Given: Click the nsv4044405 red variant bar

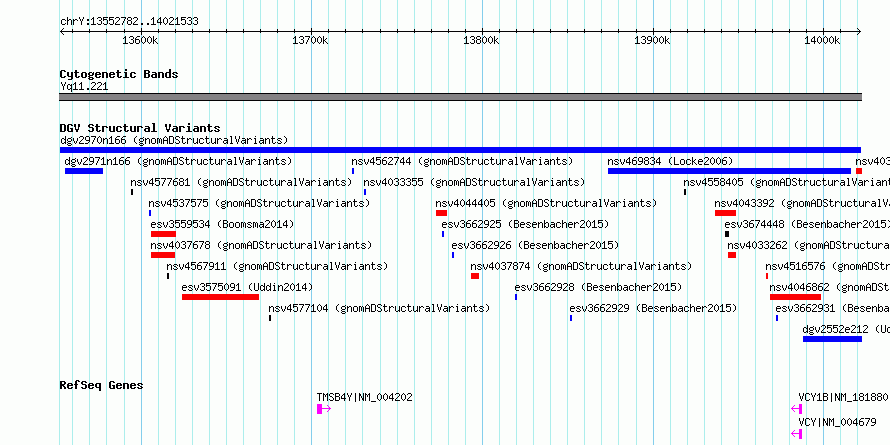Looking at the screenshot, I should pos(442,213).
